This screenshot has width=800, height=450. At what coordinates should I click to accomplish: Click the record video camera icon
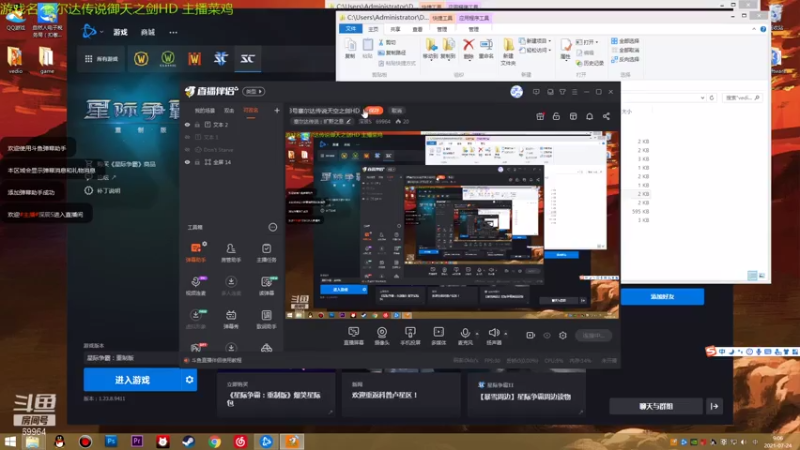(531, 335)
